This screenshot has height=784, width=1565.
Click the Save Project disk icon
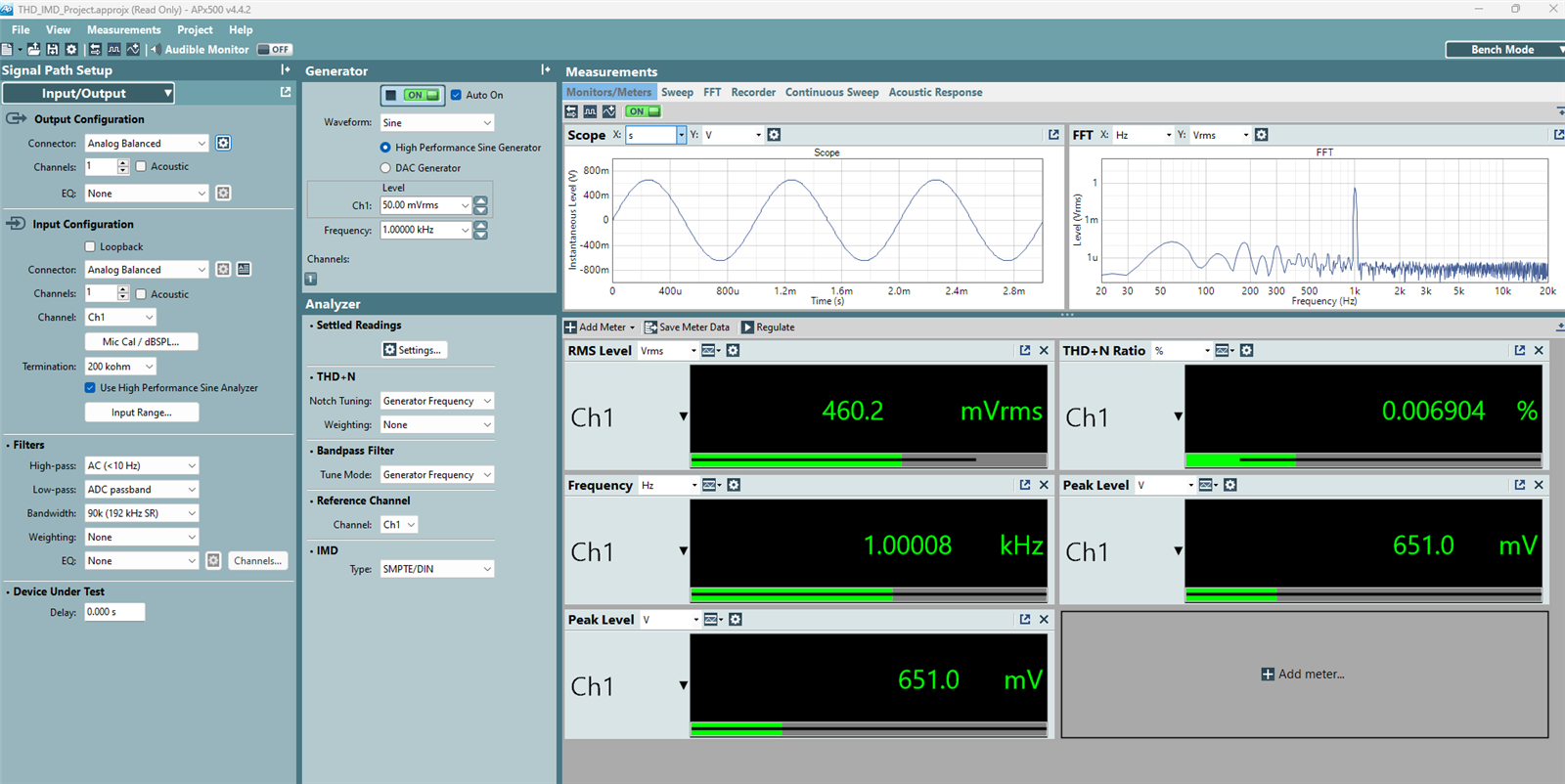coord(53,49)
